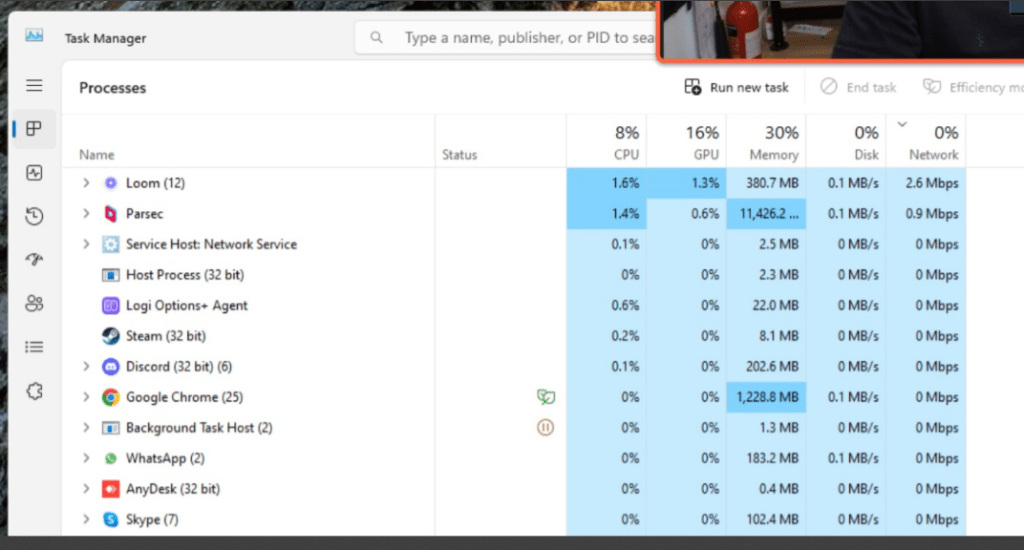Sort by the CPU column header
This screenshot has width=1024, height=550.
coord(607,142)
